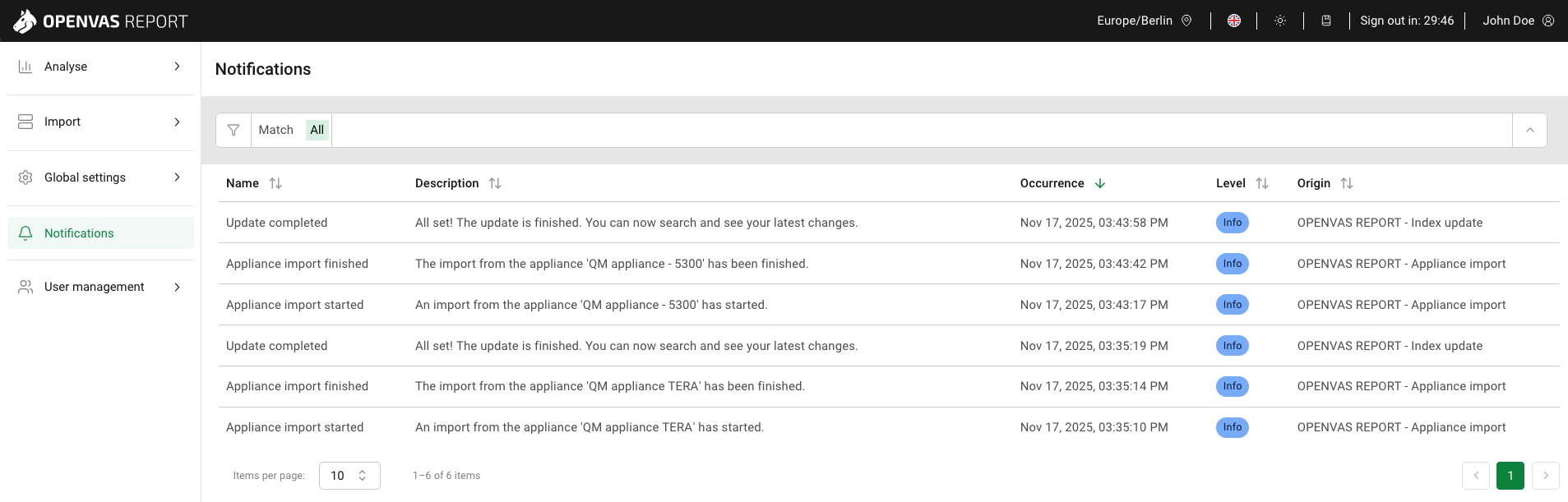
Task: Sort the table by Level column
Action: pos(1262,183)
